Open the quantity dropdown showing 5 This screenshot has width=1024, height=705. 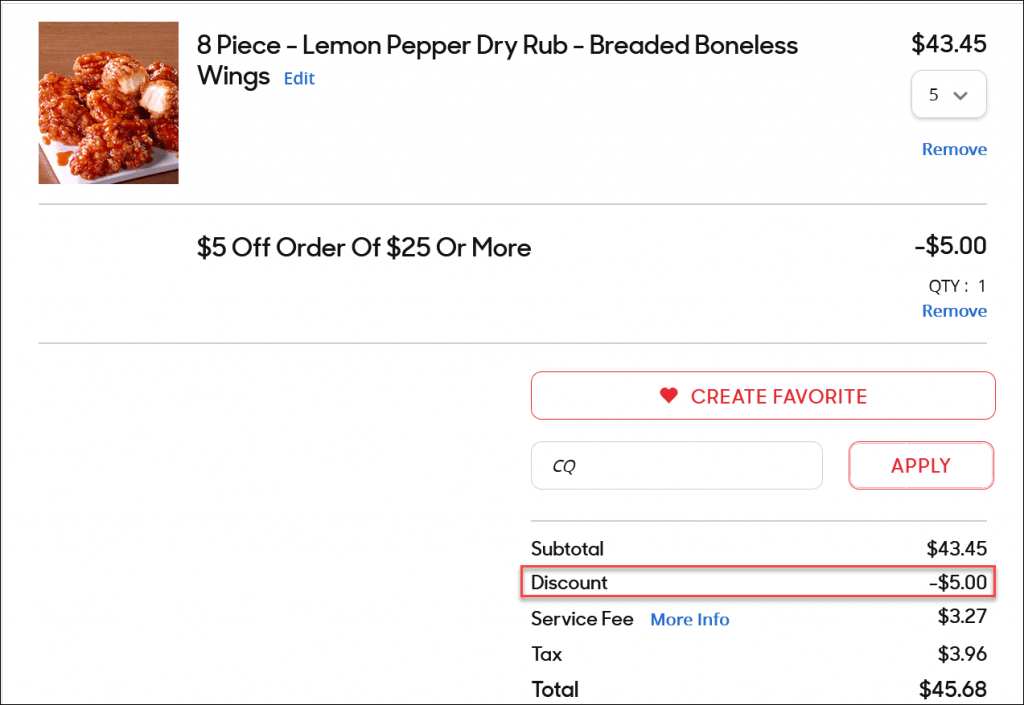click(948, 95)
